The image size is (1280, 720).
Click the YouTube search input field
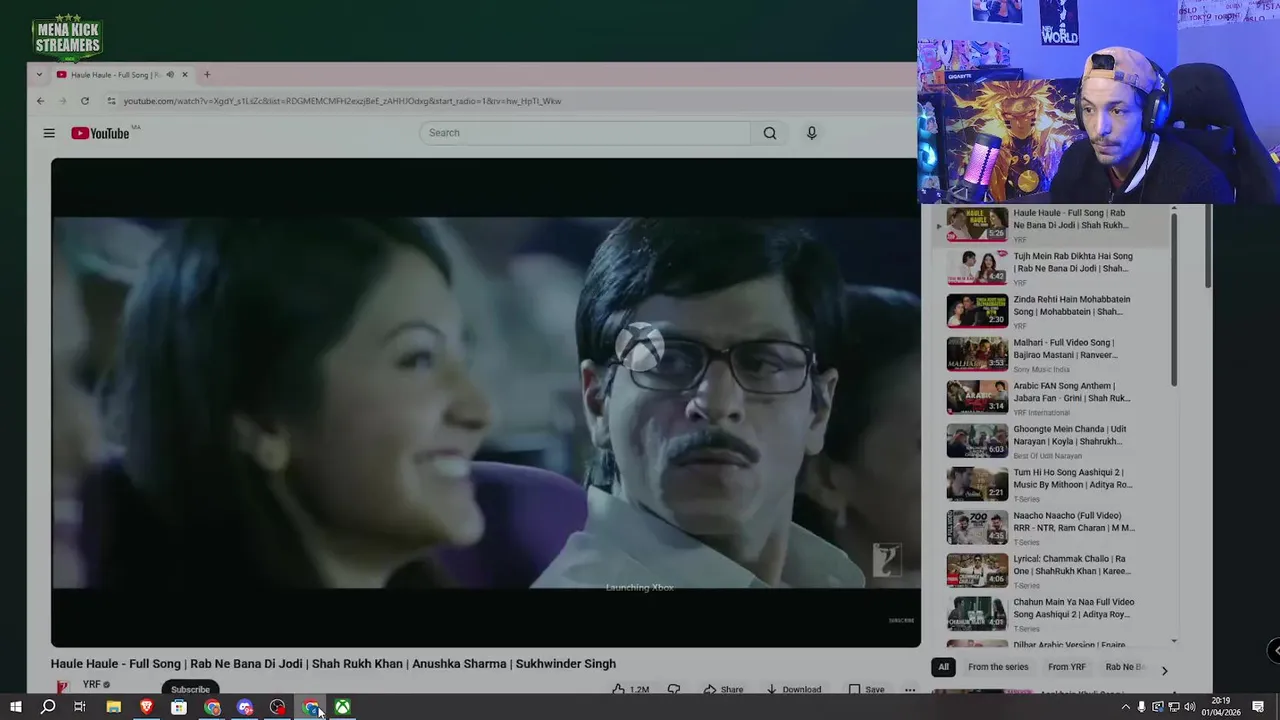585,133
